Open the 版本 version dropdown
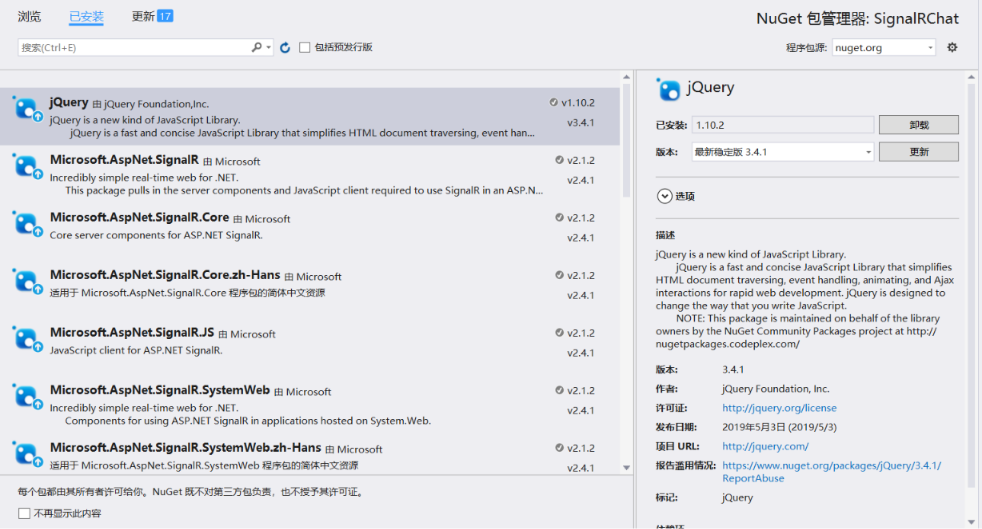982x529 pixels. pos(783,152)
